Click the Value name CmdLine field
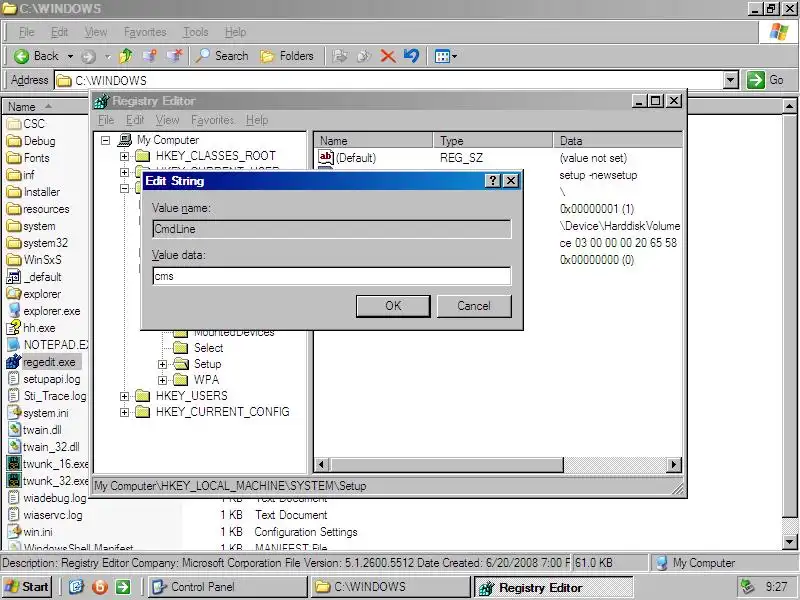800x600 pixels. click(332, 229)
